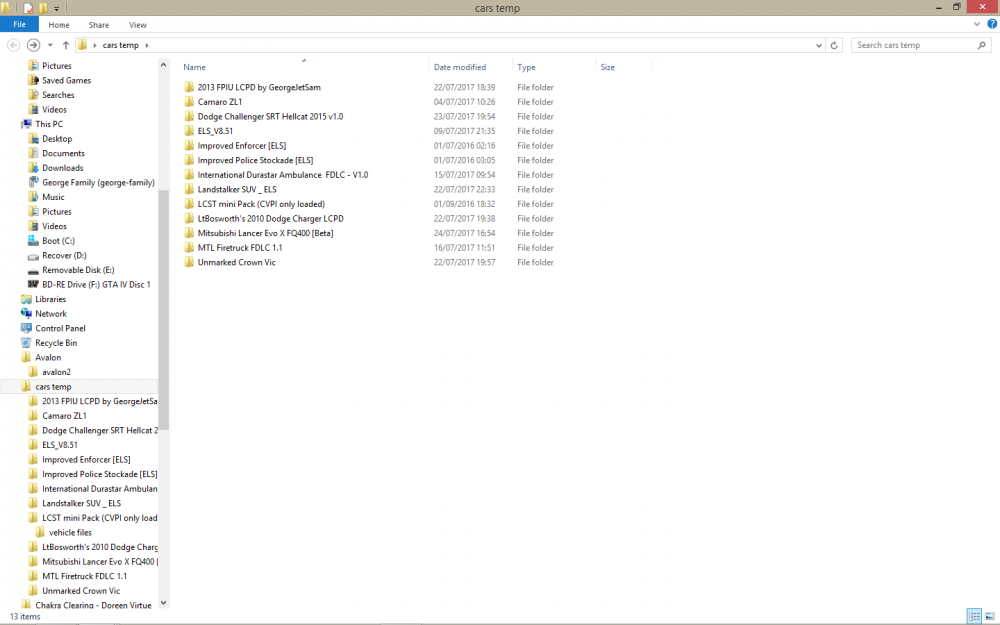Click the New folder quick access icon
This screenshot has width=1000, height=625.
point(43,8)
